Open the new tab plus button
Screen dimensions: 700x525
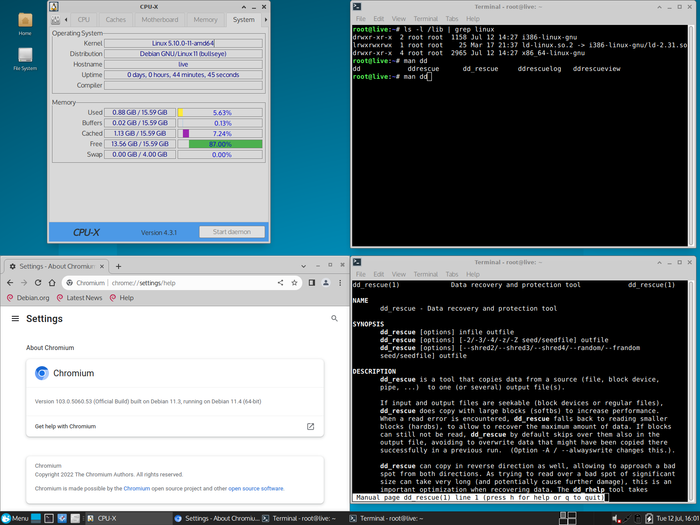[119, 267]
